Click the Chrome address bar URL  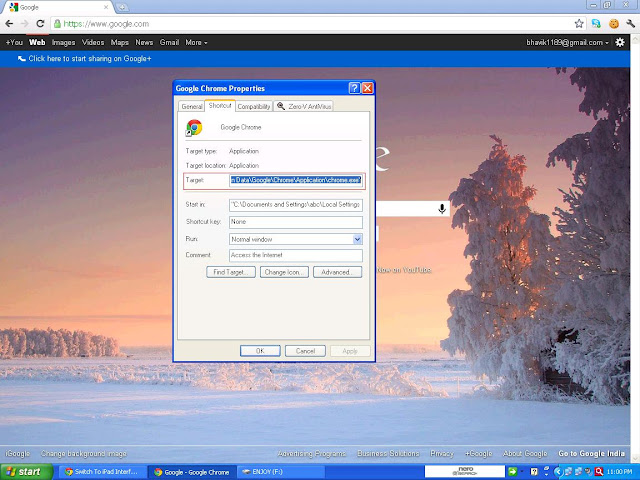pyautogui.click(x=106, y=24)
